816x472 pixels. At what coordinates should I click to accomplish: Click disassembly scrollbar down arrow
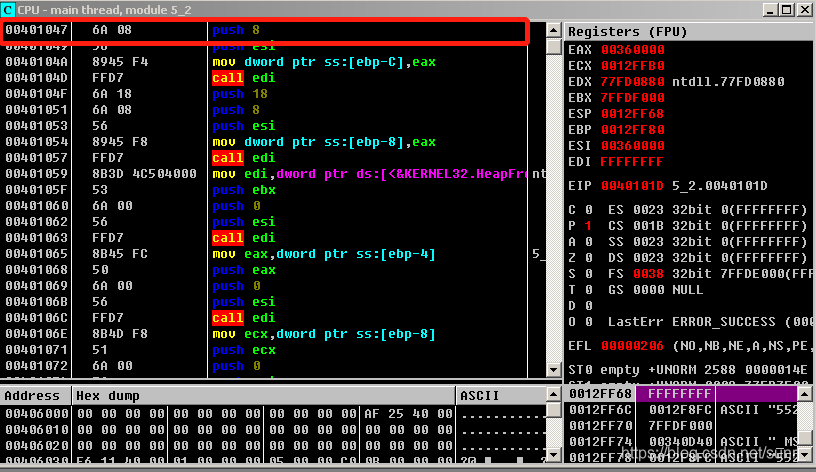[553, 370]
